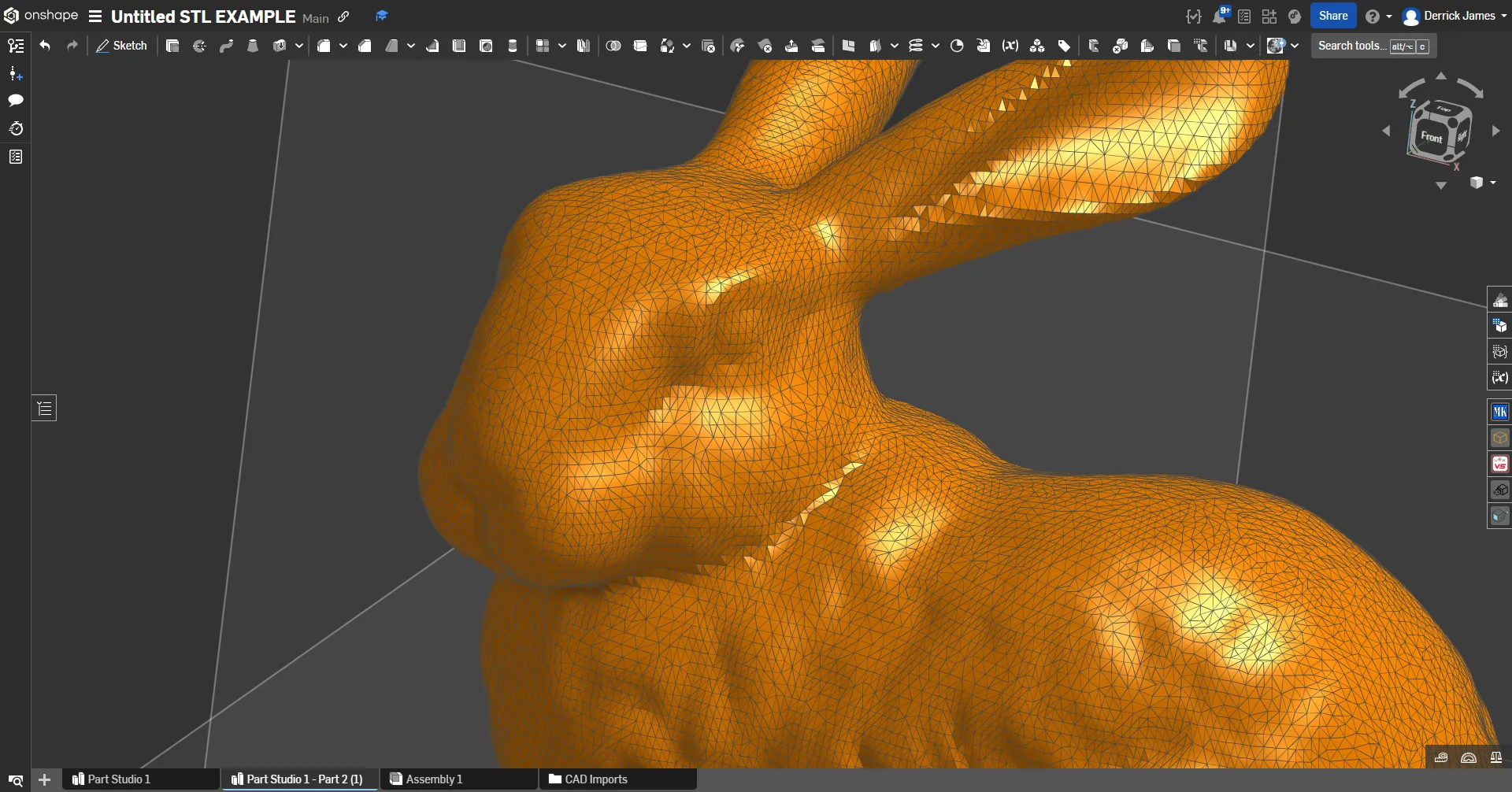Open the App Store grid icon
This screenshot has height=792, width=1512.
1269,16
